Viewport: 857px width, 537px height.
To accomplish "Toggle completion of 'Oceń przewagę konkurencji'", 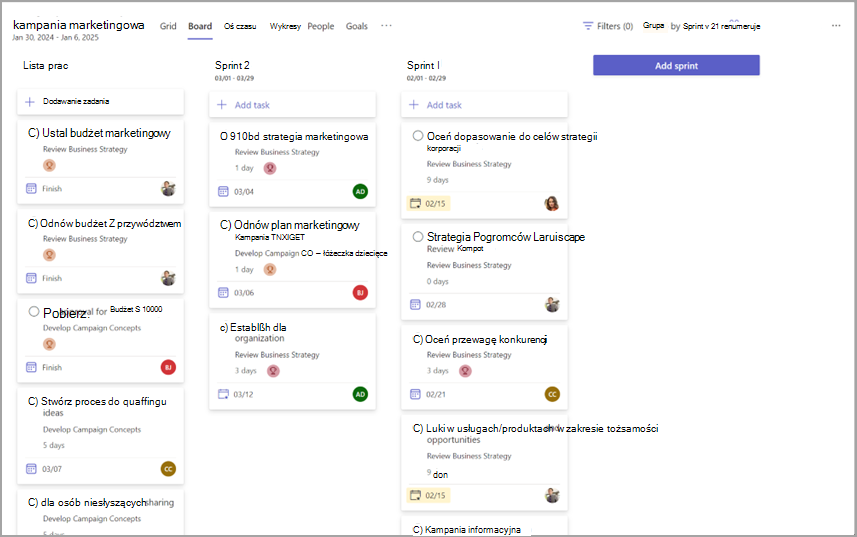I will [418, 340].
